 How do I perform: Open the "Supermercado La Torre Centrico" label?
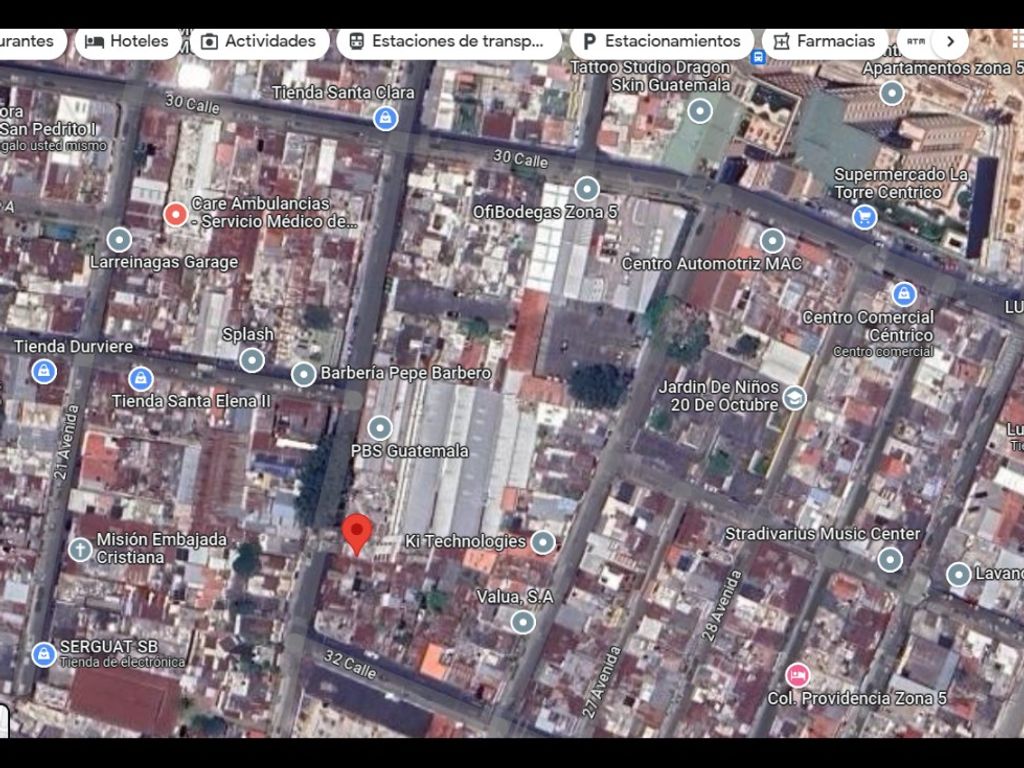pyautogui.click(x=901, y=184)
